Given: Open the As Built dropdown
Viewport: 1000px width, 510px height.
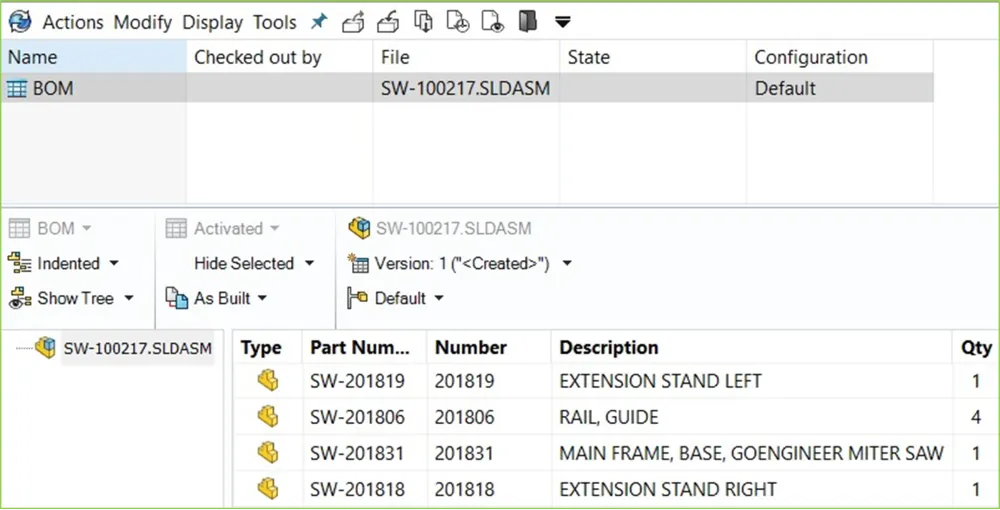Looking at the screenshot, I should point(229,298).
